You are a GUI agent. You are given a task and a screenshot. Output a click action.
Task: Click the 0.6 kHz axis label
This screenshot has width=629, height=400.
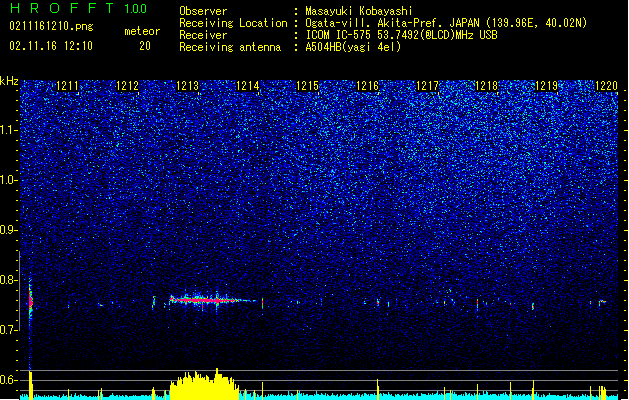(8, 380)
